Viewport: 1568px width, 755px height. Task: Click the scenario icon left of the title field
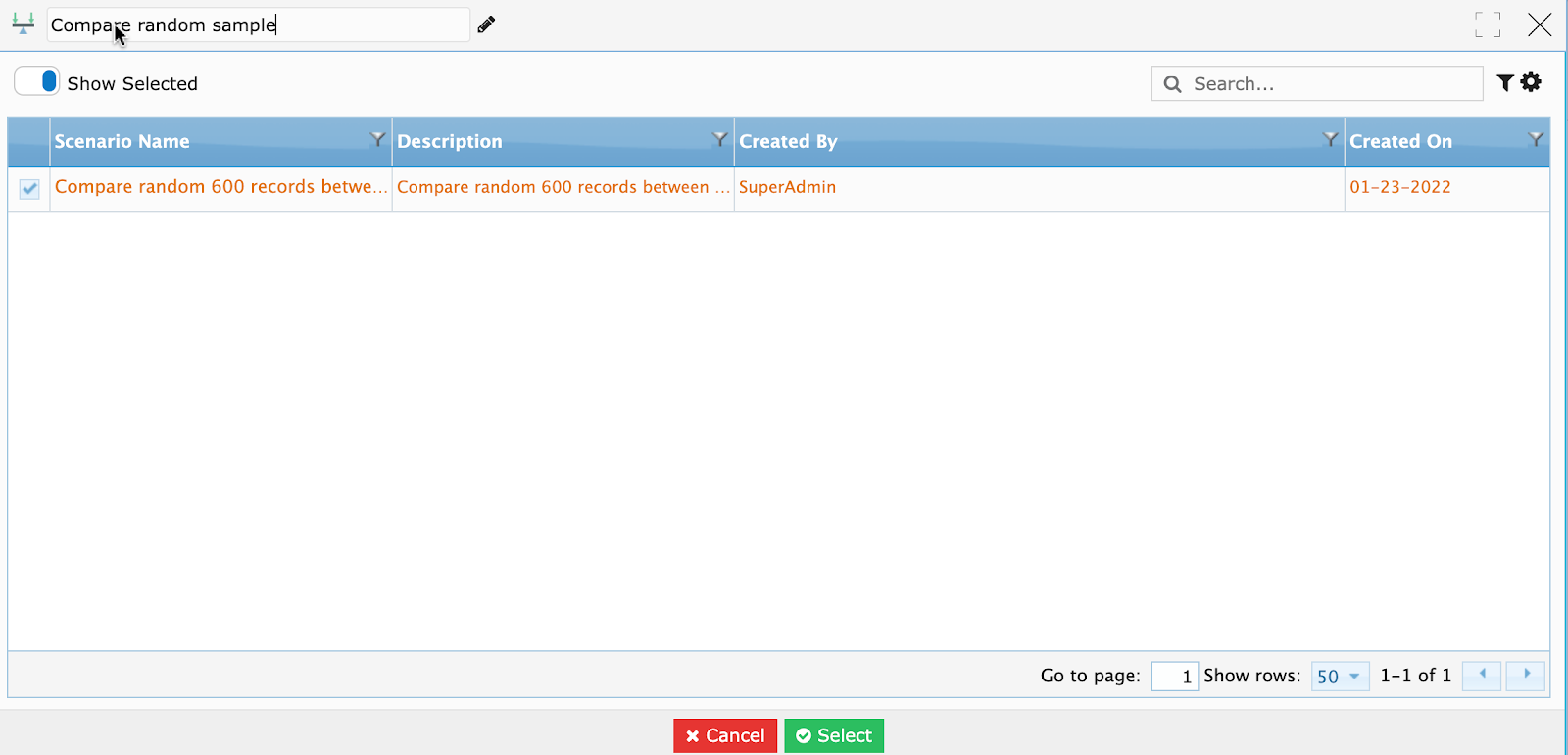coord(24,24)
